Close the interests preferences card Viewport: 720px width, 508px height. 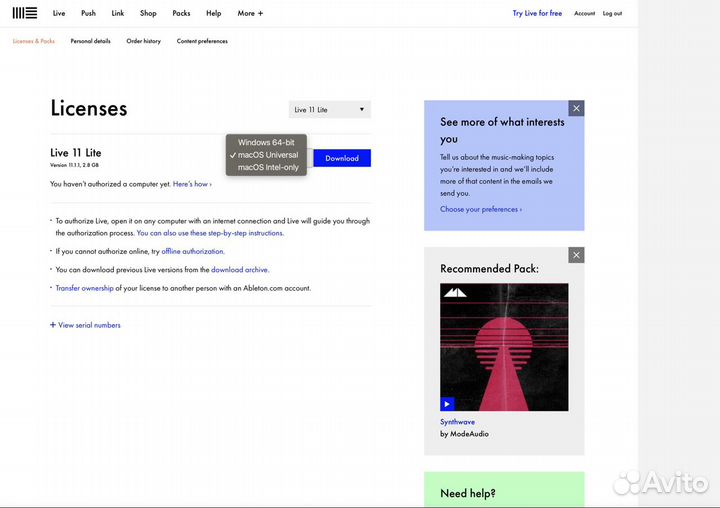[x=576, y=108]
